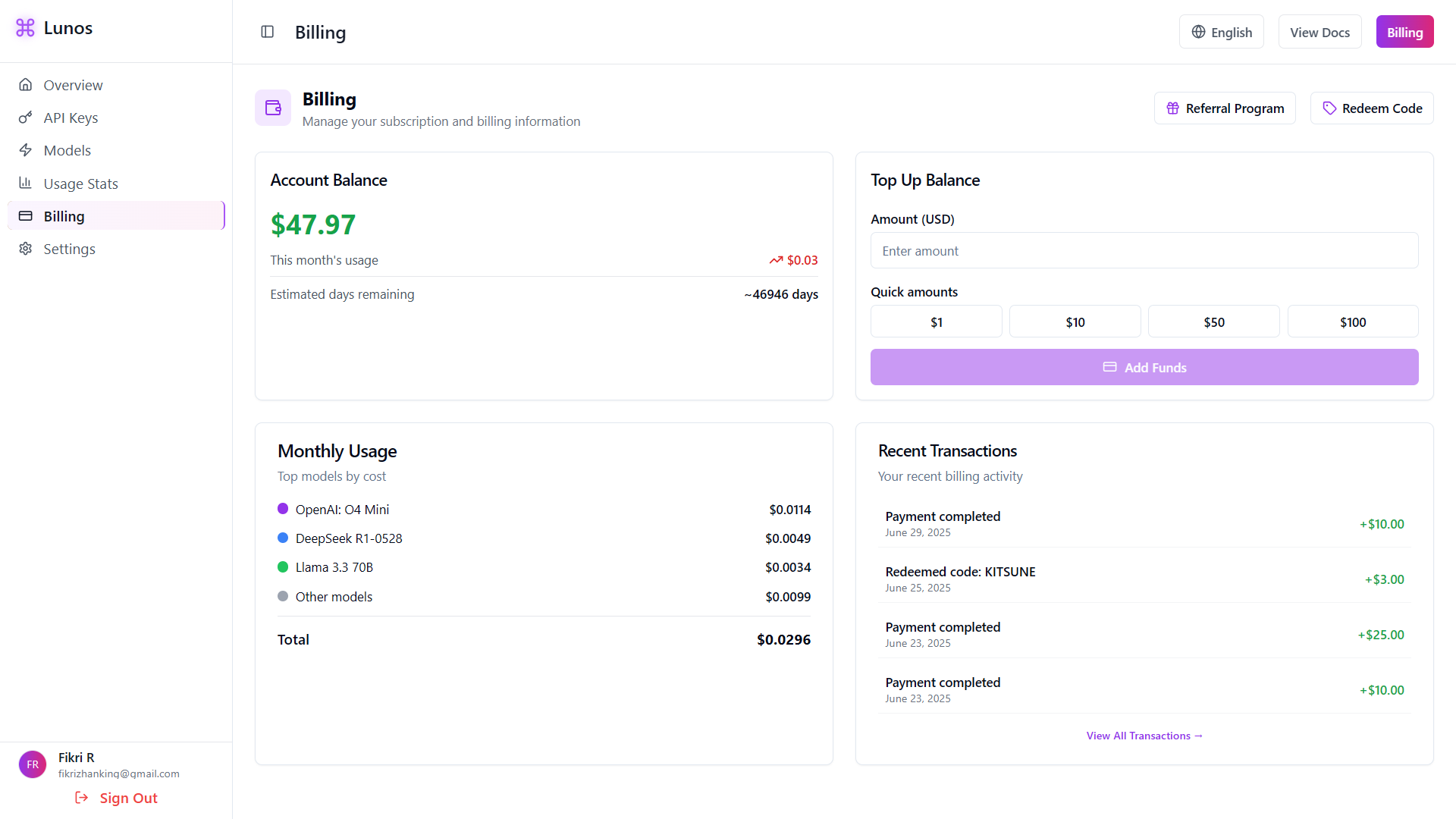Open the Billing sidebar menu item
Screen dimensions: 1456x819
(x=116, y=216)
